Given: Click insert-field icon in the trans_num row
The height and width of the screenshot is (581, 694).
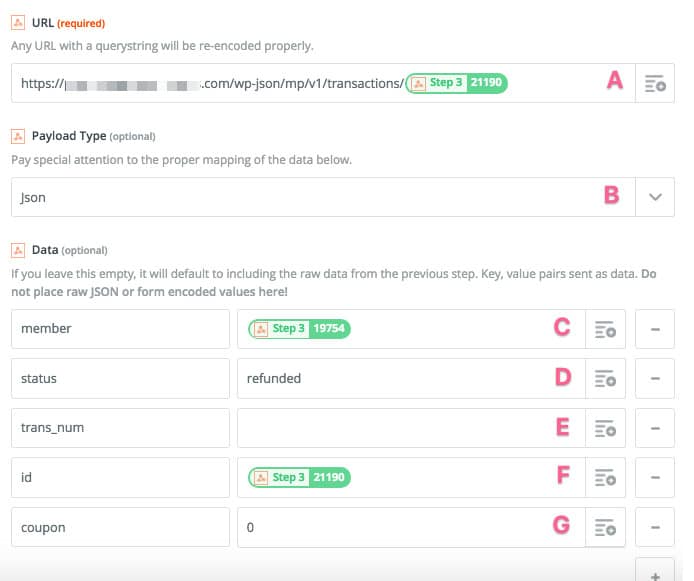Looking at the screenshot, I should tap(605, 428).
